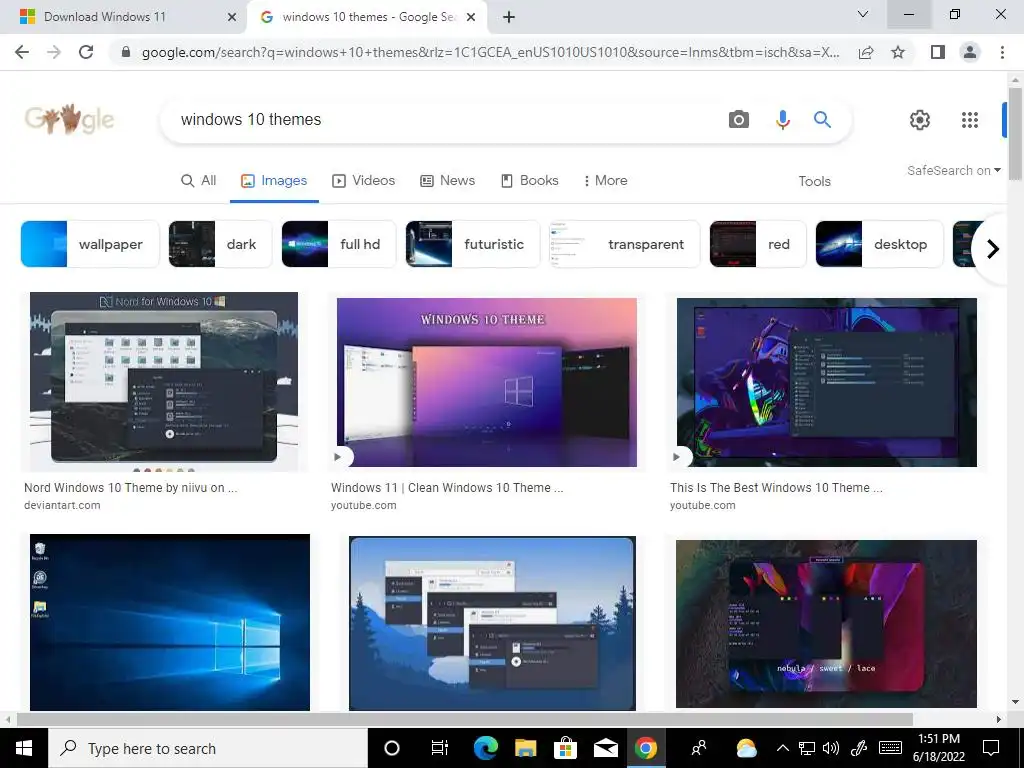Open Google quick settings gear

pos(920,120)
